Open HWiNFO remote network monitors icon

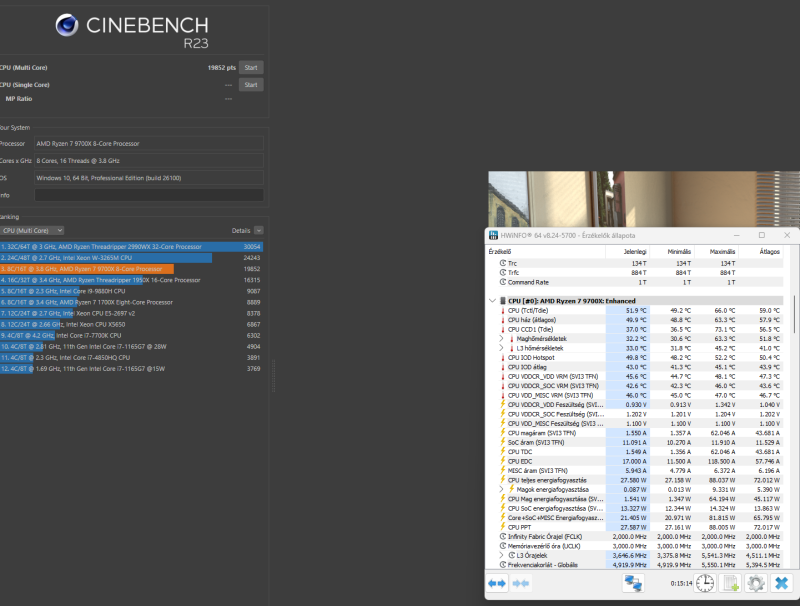coord(633,583)
